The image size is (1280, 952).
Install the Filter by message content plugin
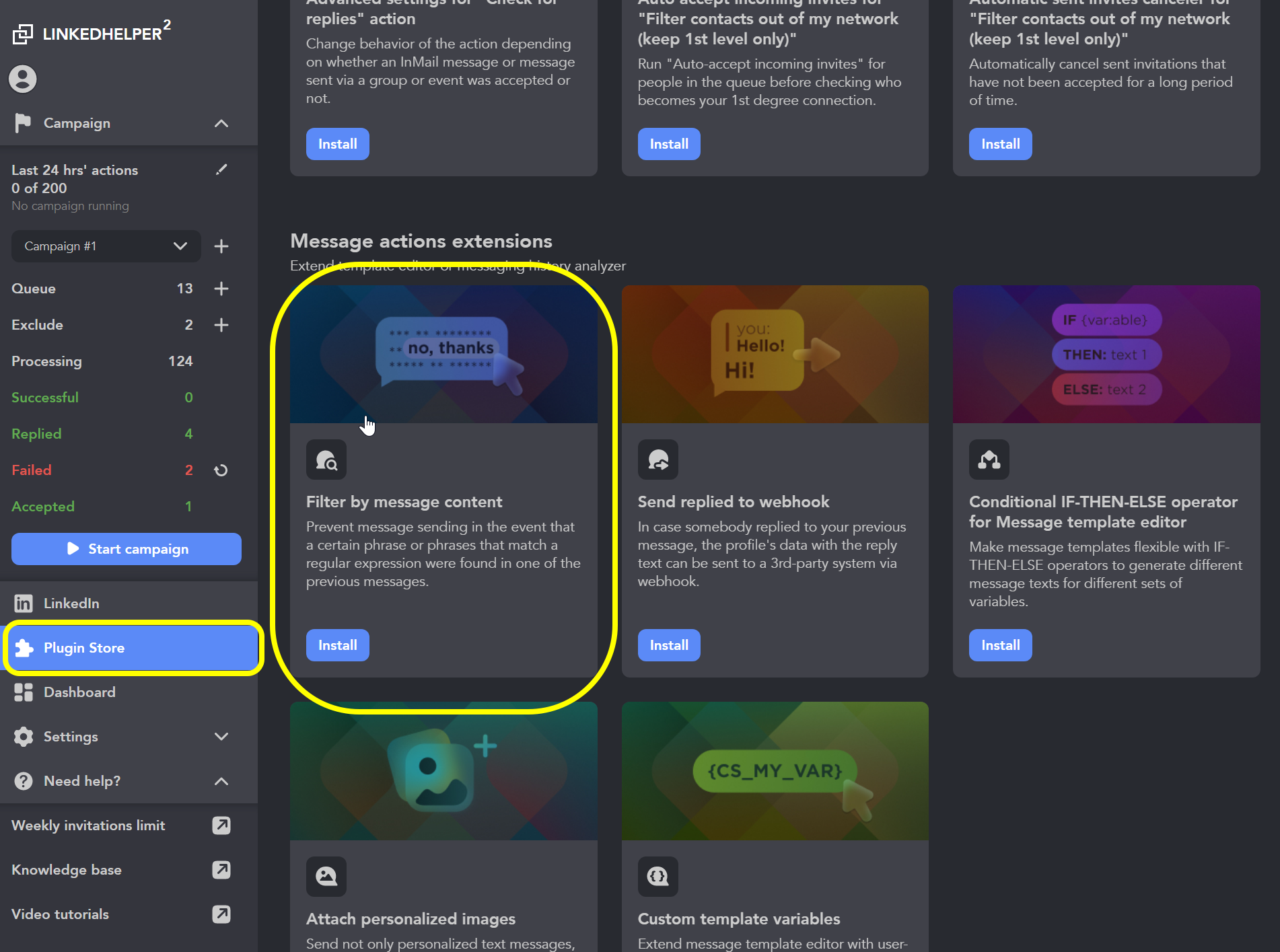(x=337, y=645)
